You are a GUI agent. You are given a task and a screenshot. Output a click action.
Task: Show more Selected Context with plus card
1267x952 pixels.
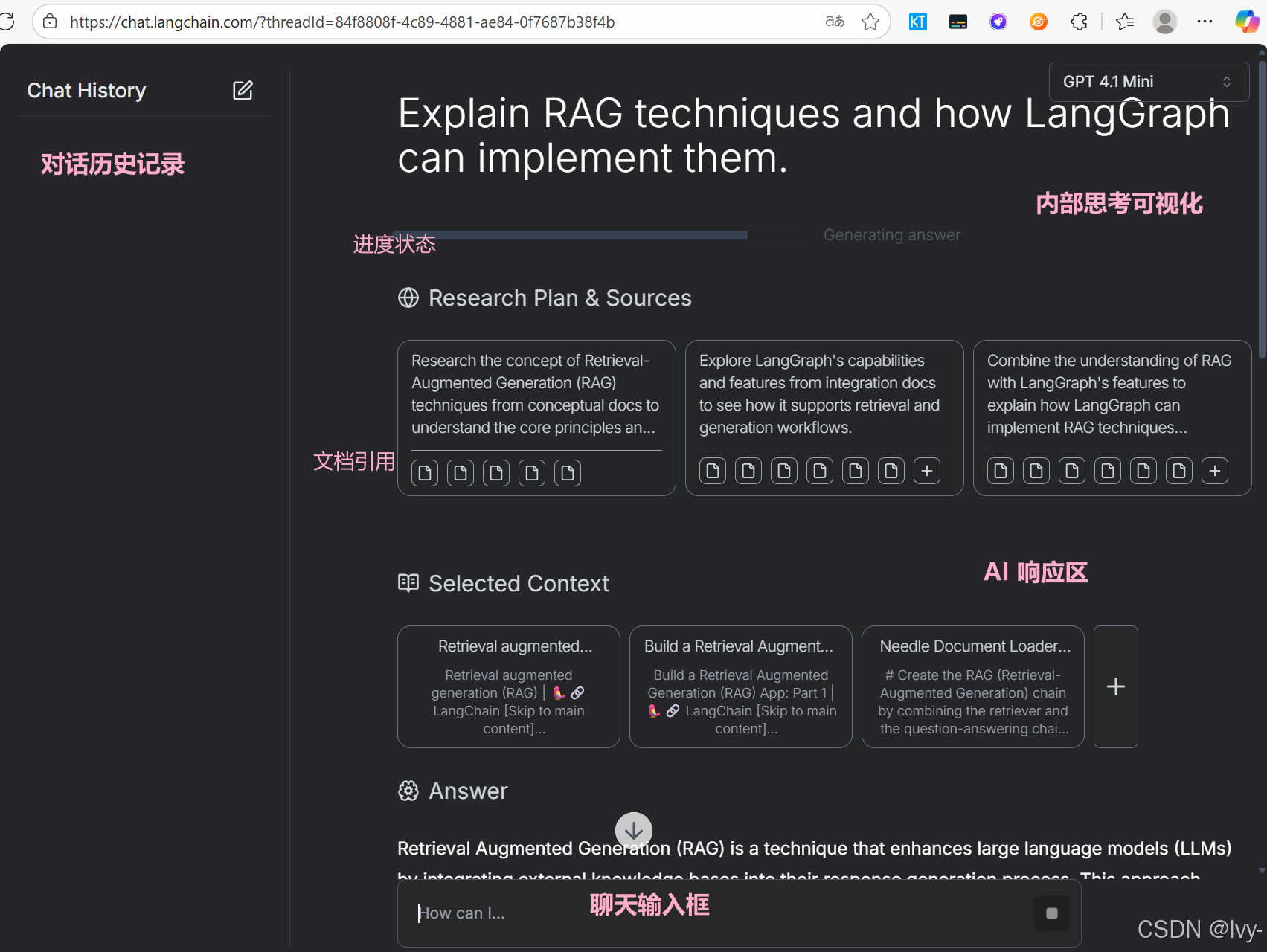(x=1116, y=686)
